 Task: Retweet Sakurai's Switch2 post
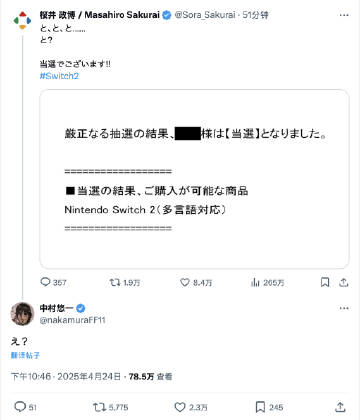pyautogui.click(x=115, y=282)
